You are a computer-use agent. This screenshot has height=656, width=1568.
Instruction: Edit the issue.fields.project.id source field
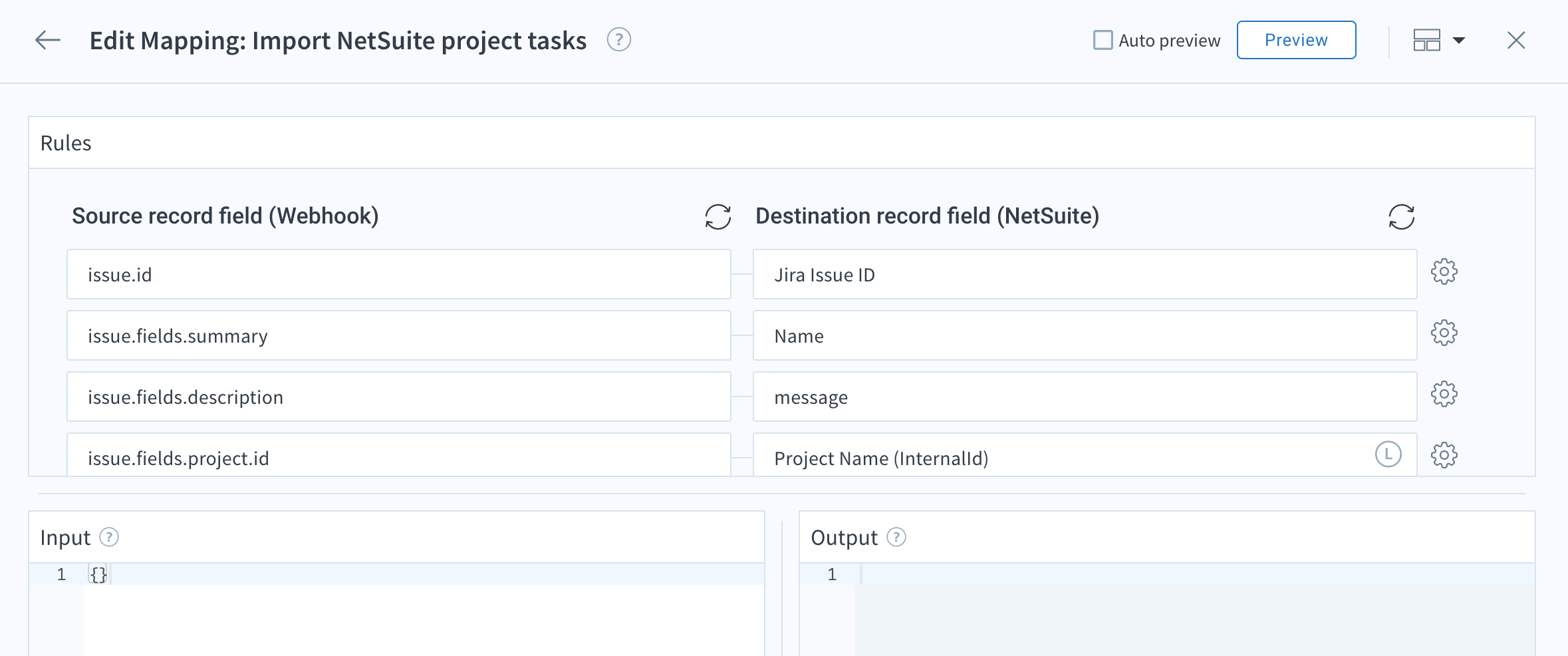click(x=399, y=455)
